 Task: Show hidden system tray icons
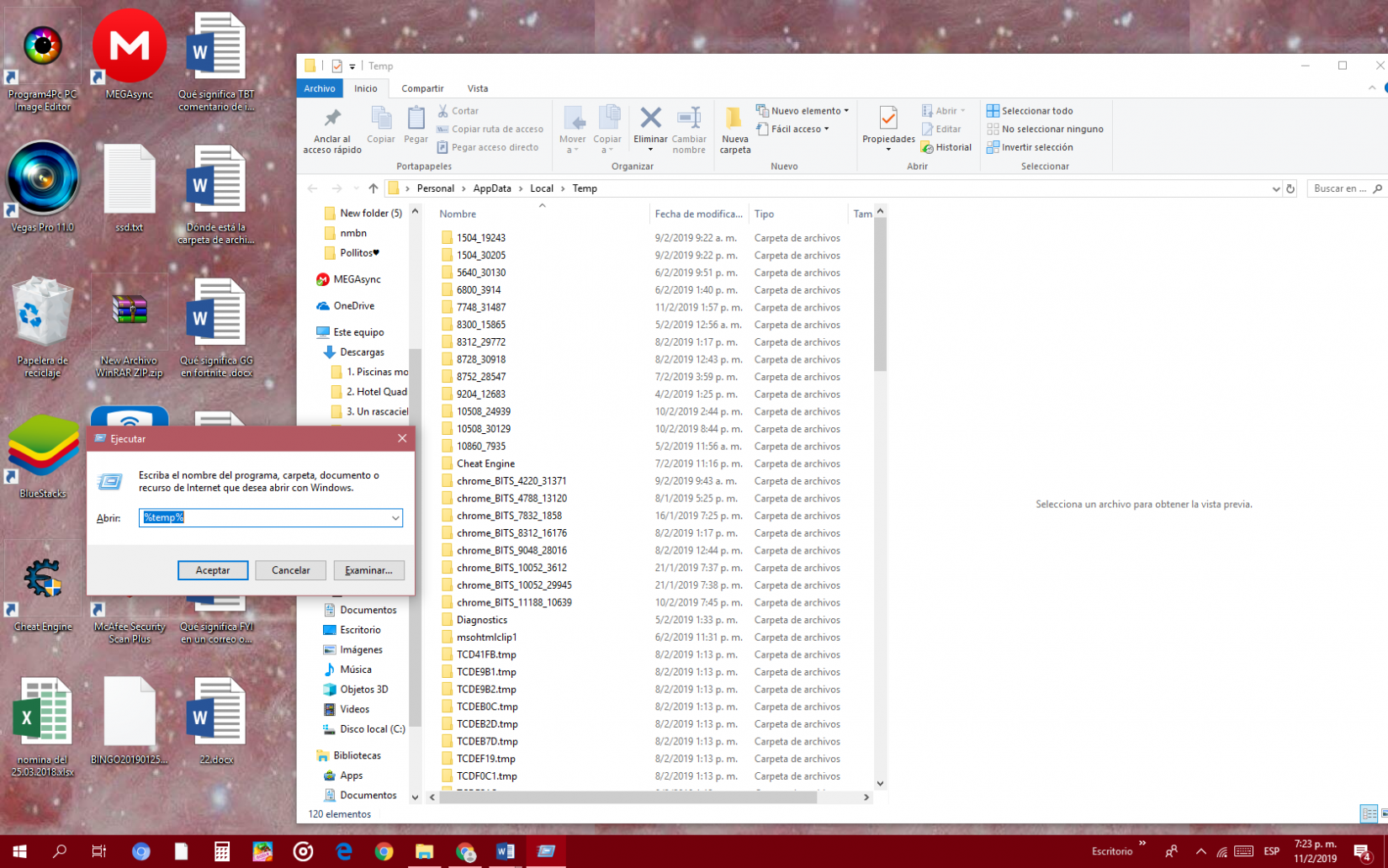click(1200, 851)
